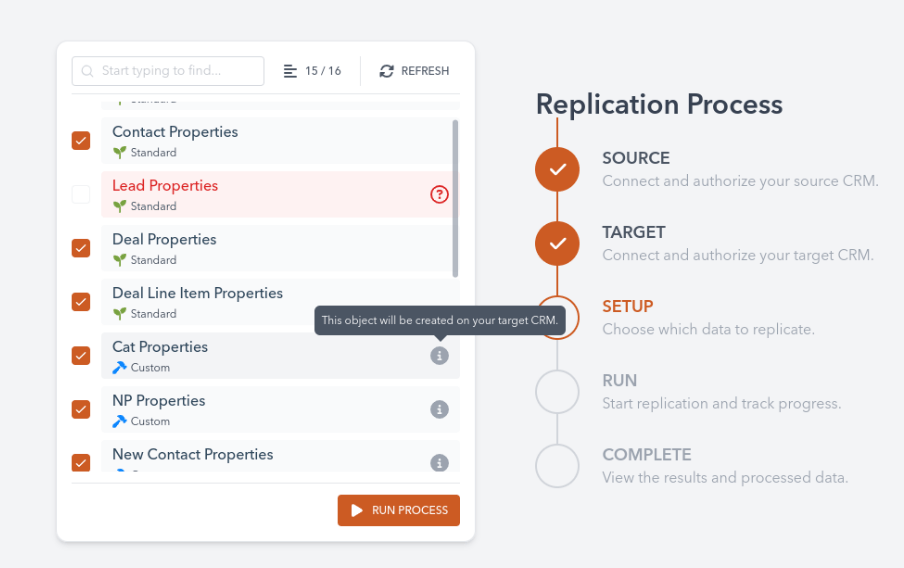This screenshot has height=568, width=904.
Task: Click the REFRESH button
Action: tap(414, 71)
